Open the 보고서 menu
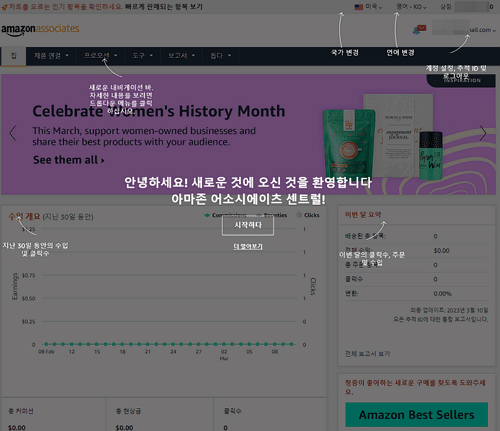The width and height of the screenshot is (500, 431). (x=181, y=56)
